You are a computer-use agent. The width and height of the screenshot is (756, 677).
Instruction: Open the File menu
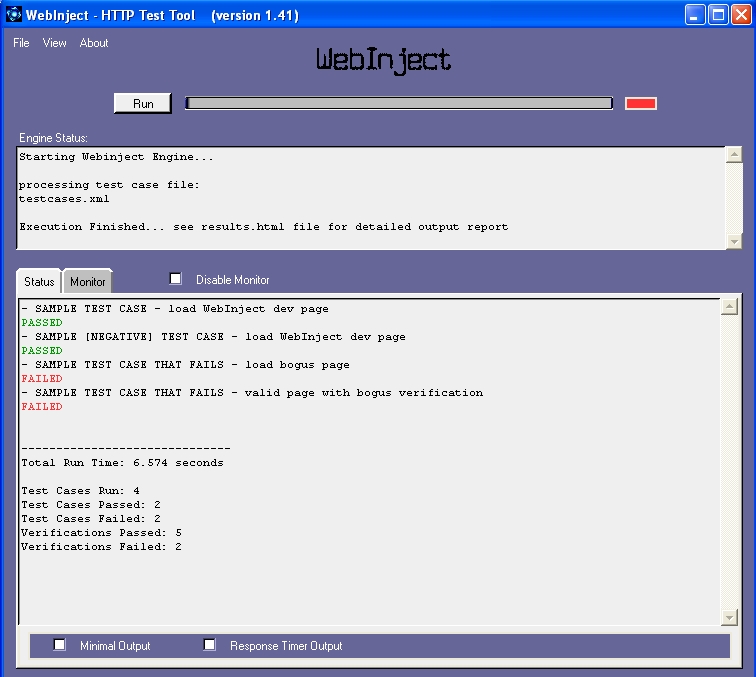click(21, 43)
